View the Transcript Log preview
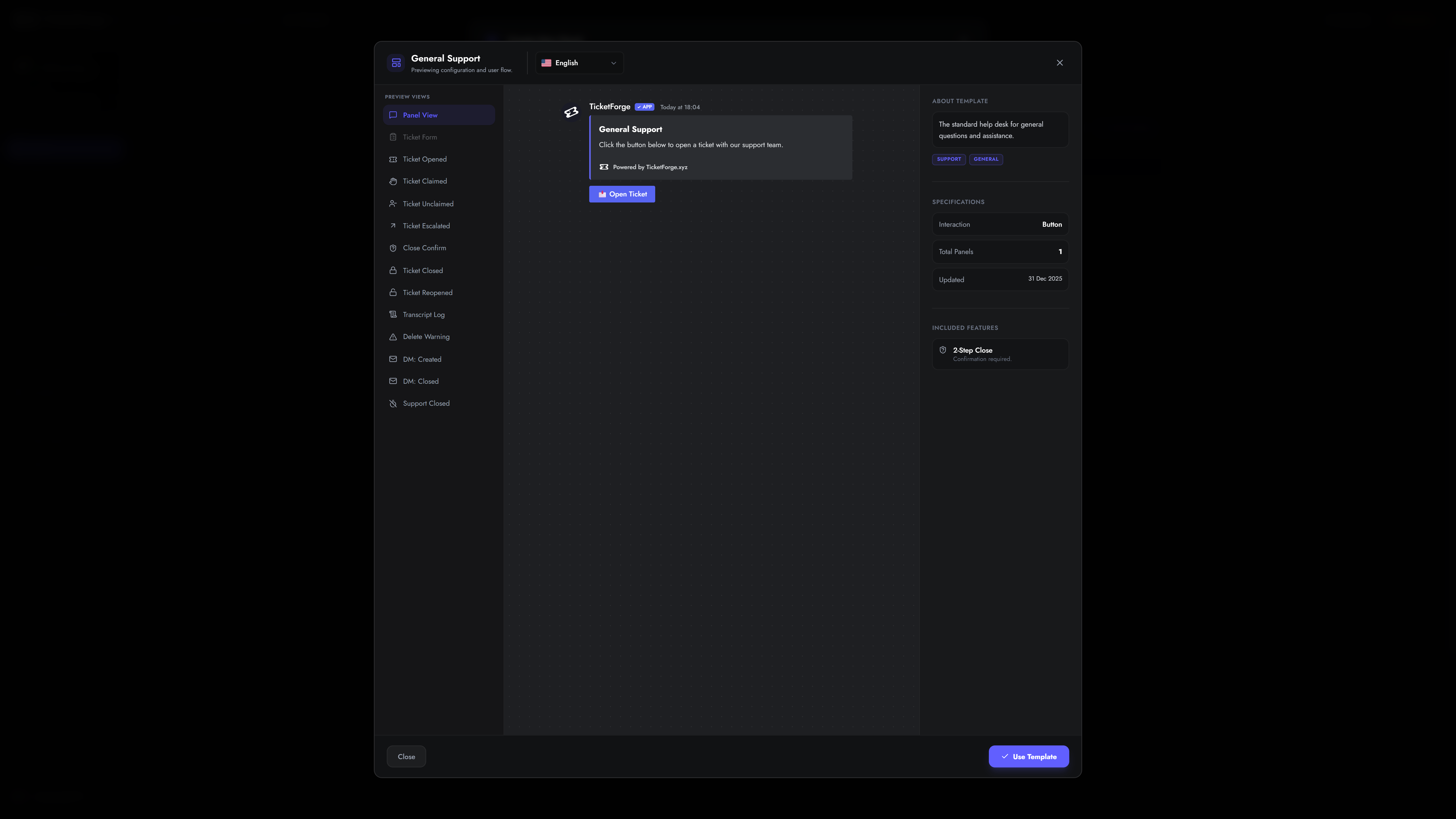The height and width of the screenshot is (819, 1456). point(439,314)
